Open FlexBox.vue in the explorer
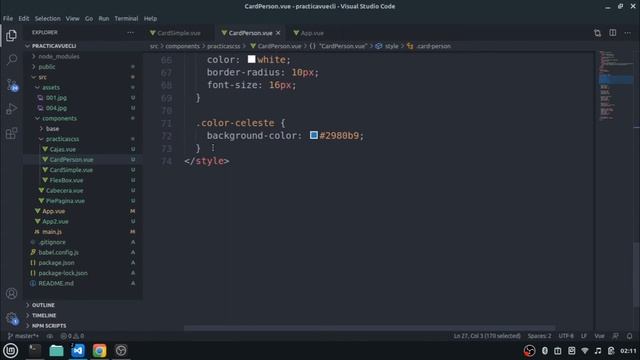640x360 pixels. [66, 180]
